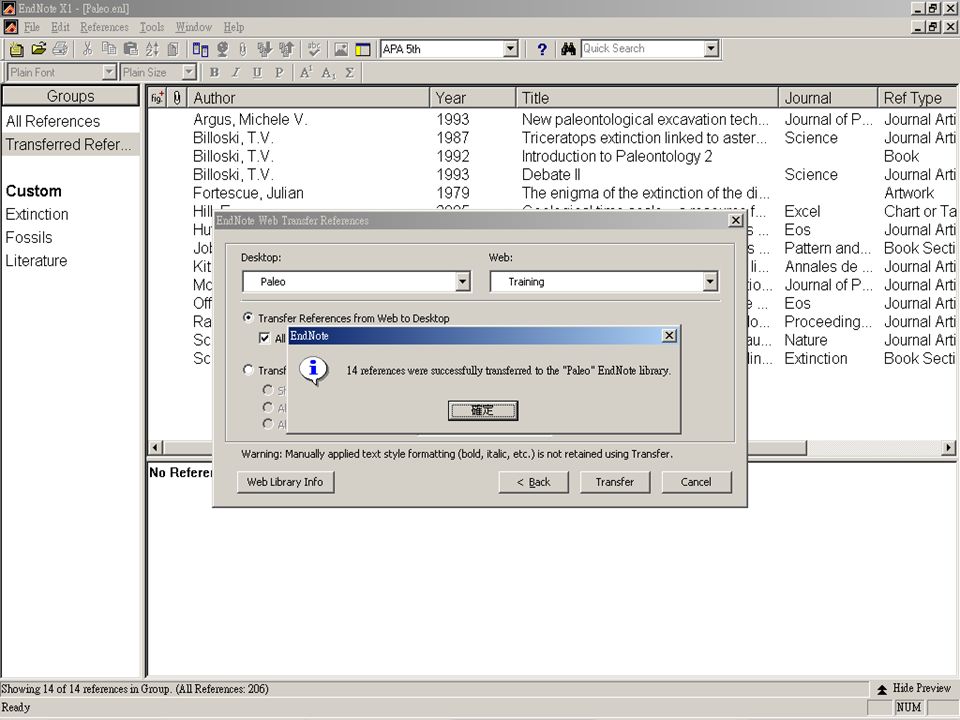
Task: Select the Argus, Michele V. reference row
Action: [x=551, y=119]
